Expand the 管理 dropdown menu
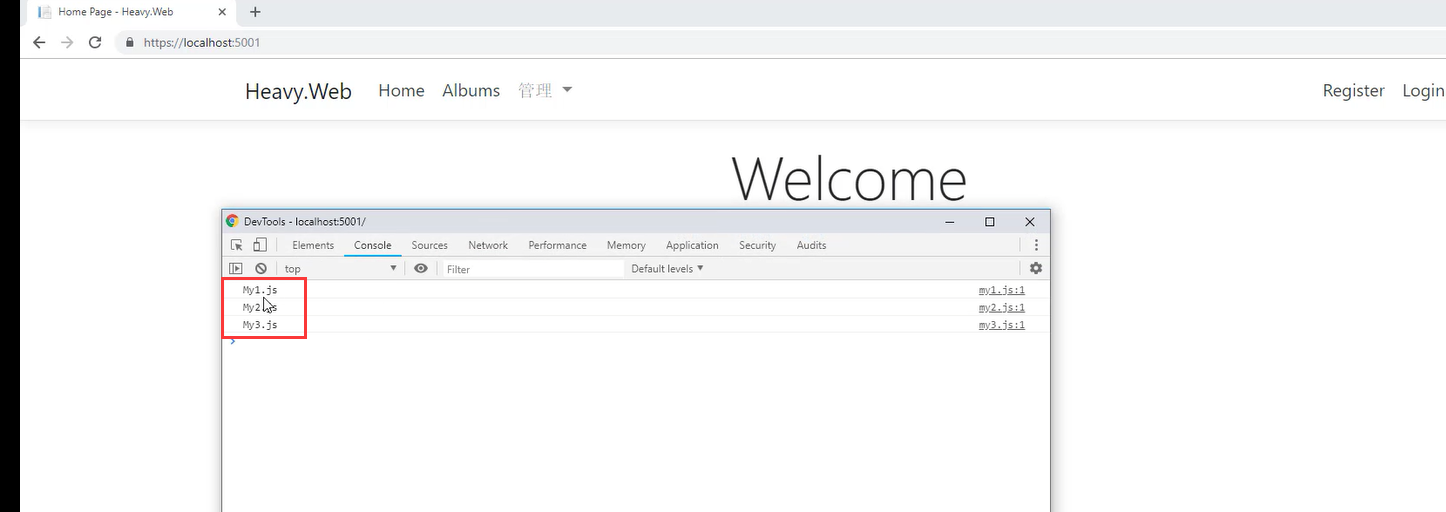 tap(545, 90)
